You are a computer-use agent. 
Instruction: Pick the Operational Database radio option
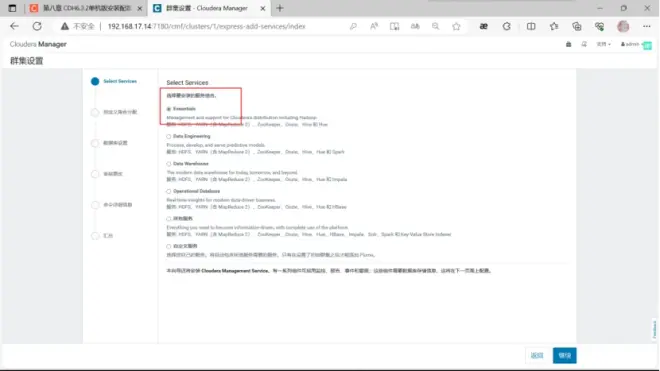169,191
